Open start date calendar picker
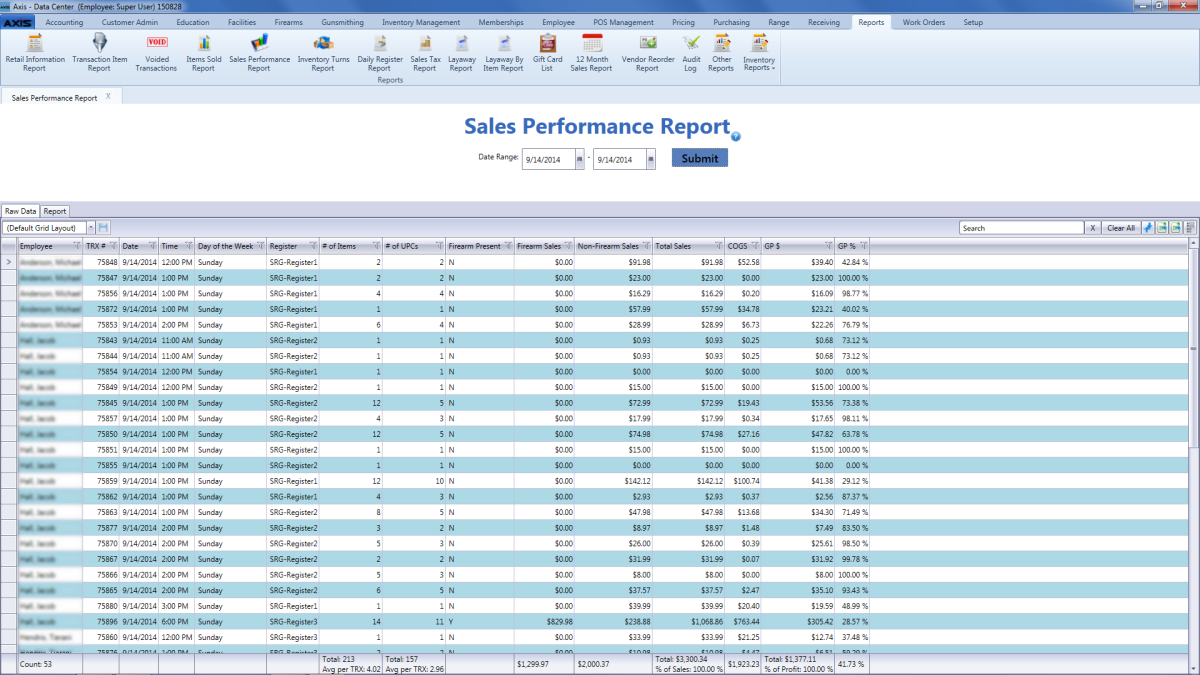Screen dimensions: 1200x675 click(x=580, y=158)
